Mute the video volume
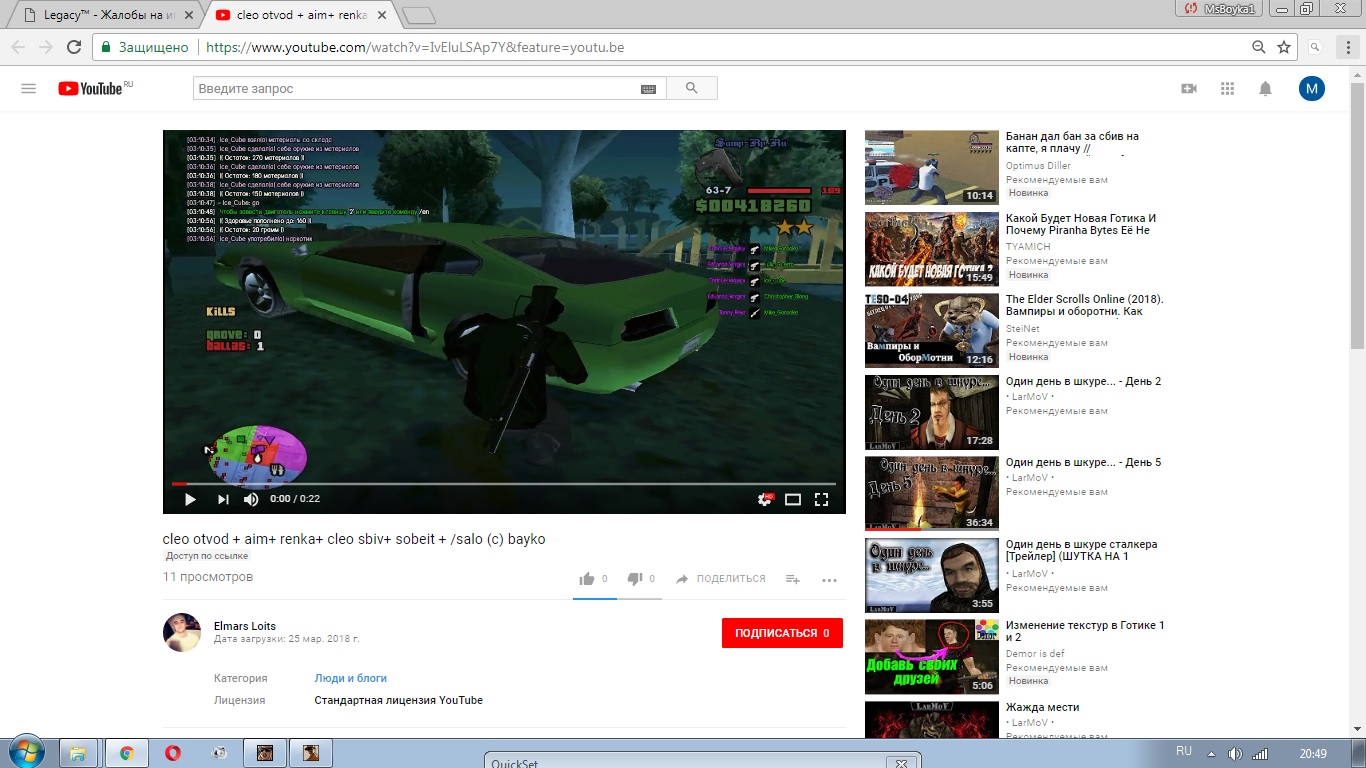The image size is (1366, 768). [251, 499]
